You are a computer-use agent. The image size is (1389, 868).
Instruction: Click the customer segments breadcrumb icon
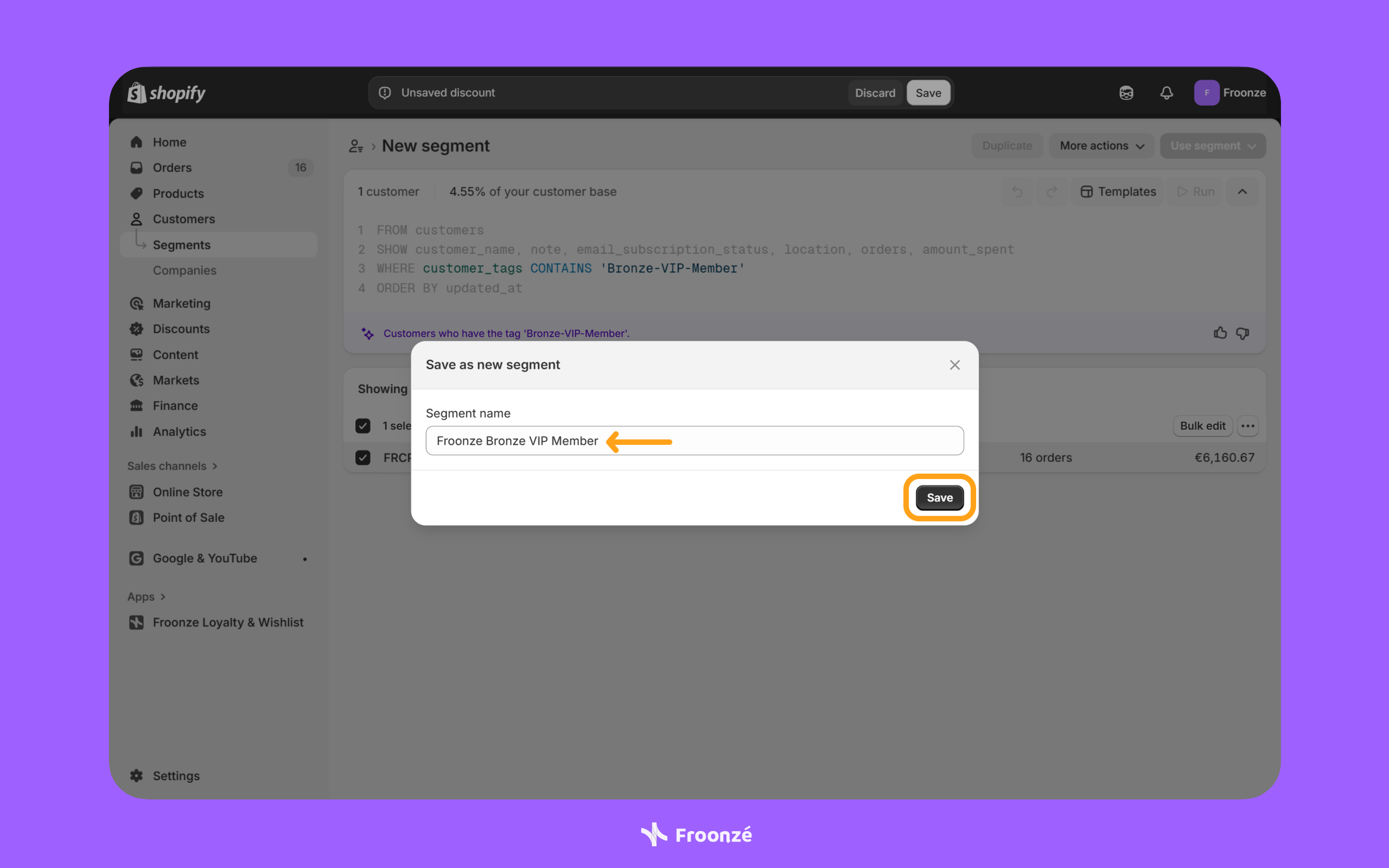[x=356, y=146]
